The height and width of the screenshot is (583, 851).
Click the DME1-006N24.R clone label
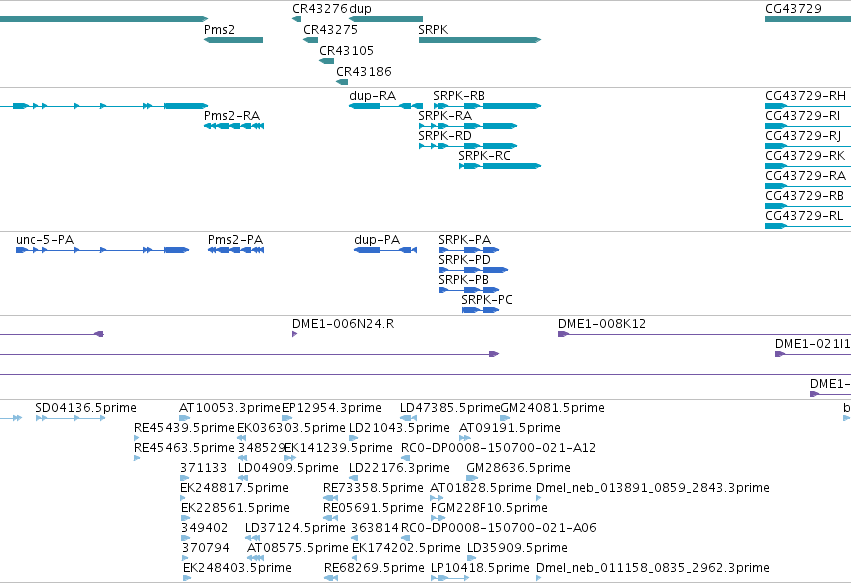tap(343, 324)
